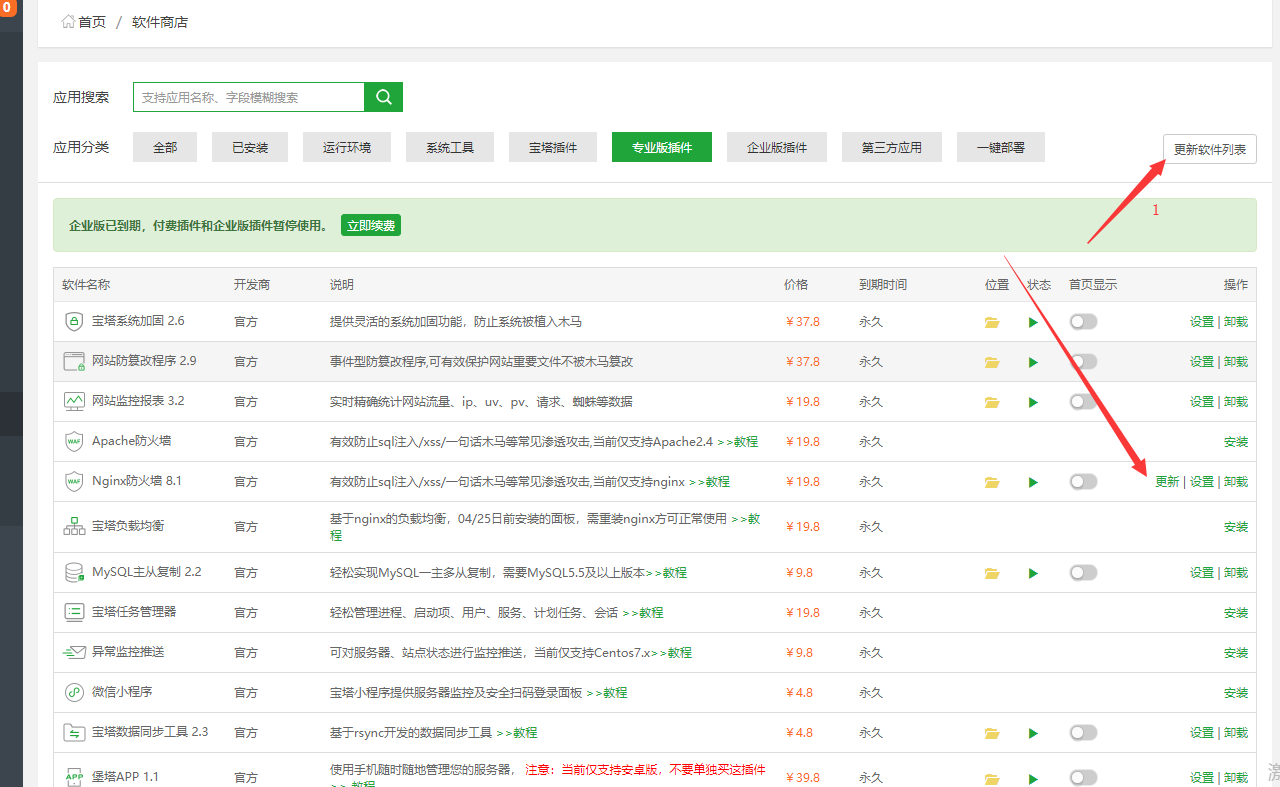Switch to the 已安装 category tab
The height and width of the screenshot is (787, 1280).
pos(249,146)
